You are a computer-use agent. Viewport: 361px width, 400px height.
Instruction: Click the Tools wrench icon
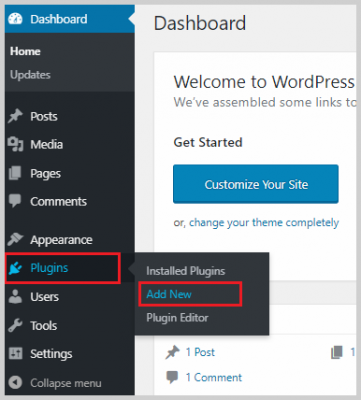[x=15, y=325]
